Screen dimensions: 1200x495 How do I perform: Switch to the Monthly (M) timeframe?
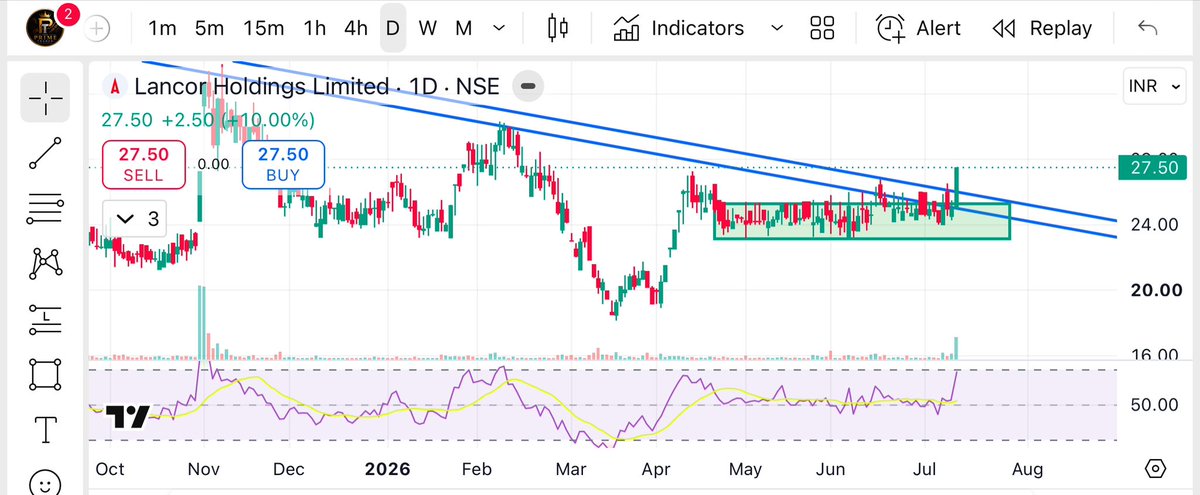463,28
